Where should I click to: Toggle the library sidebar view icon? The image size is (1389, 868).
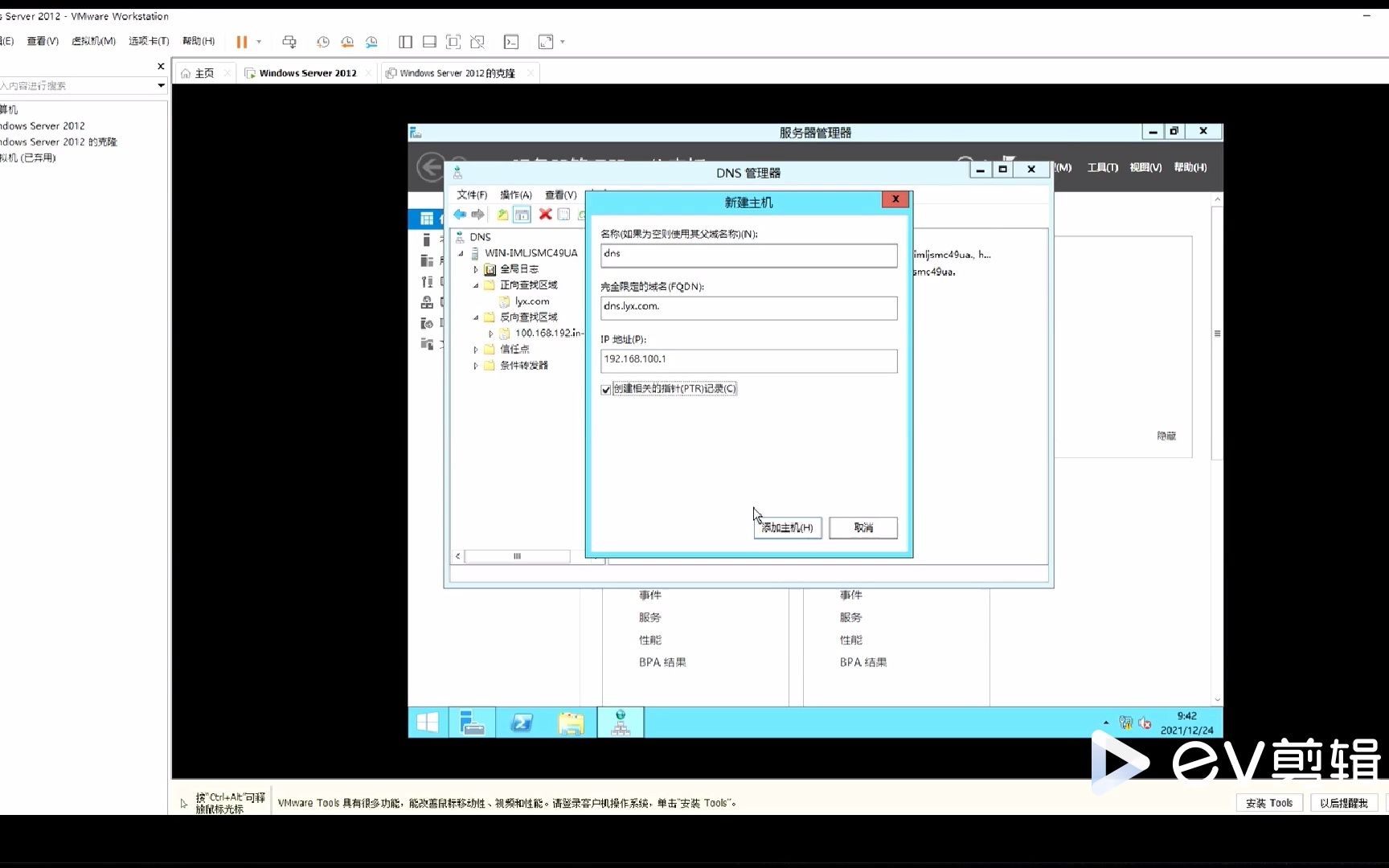pyautogui.click(x=406, y=42)
